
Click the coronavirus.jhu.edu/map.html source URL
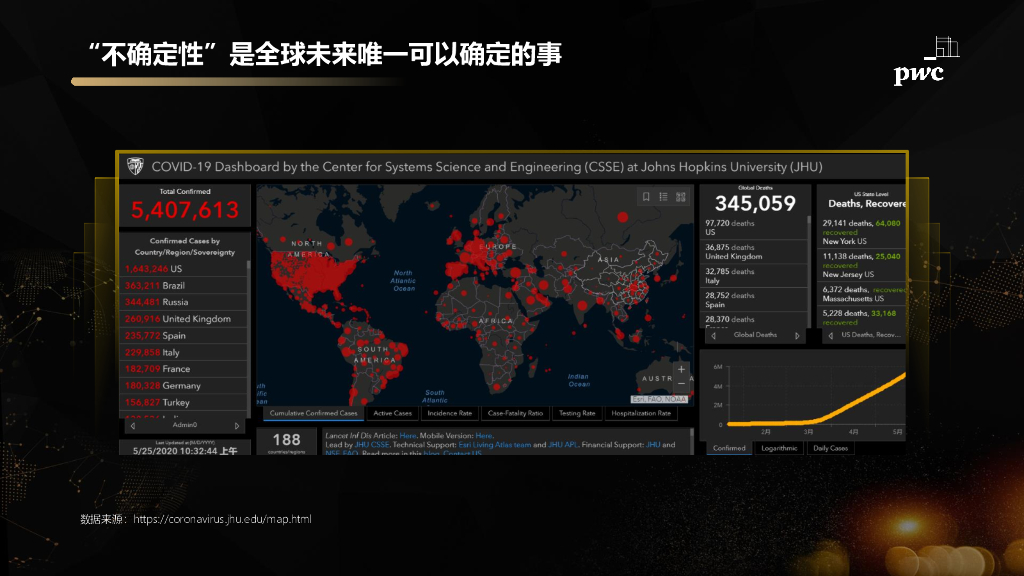222,519
